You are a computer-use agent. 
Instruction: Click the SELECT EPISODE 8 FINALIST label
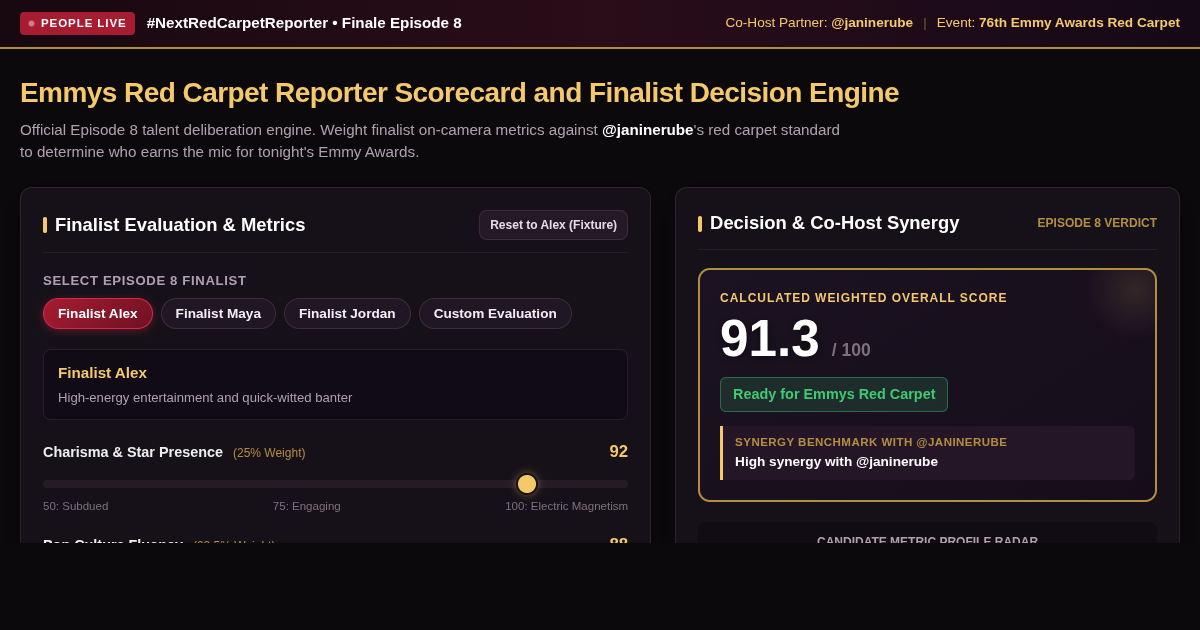tap(145, 281)
